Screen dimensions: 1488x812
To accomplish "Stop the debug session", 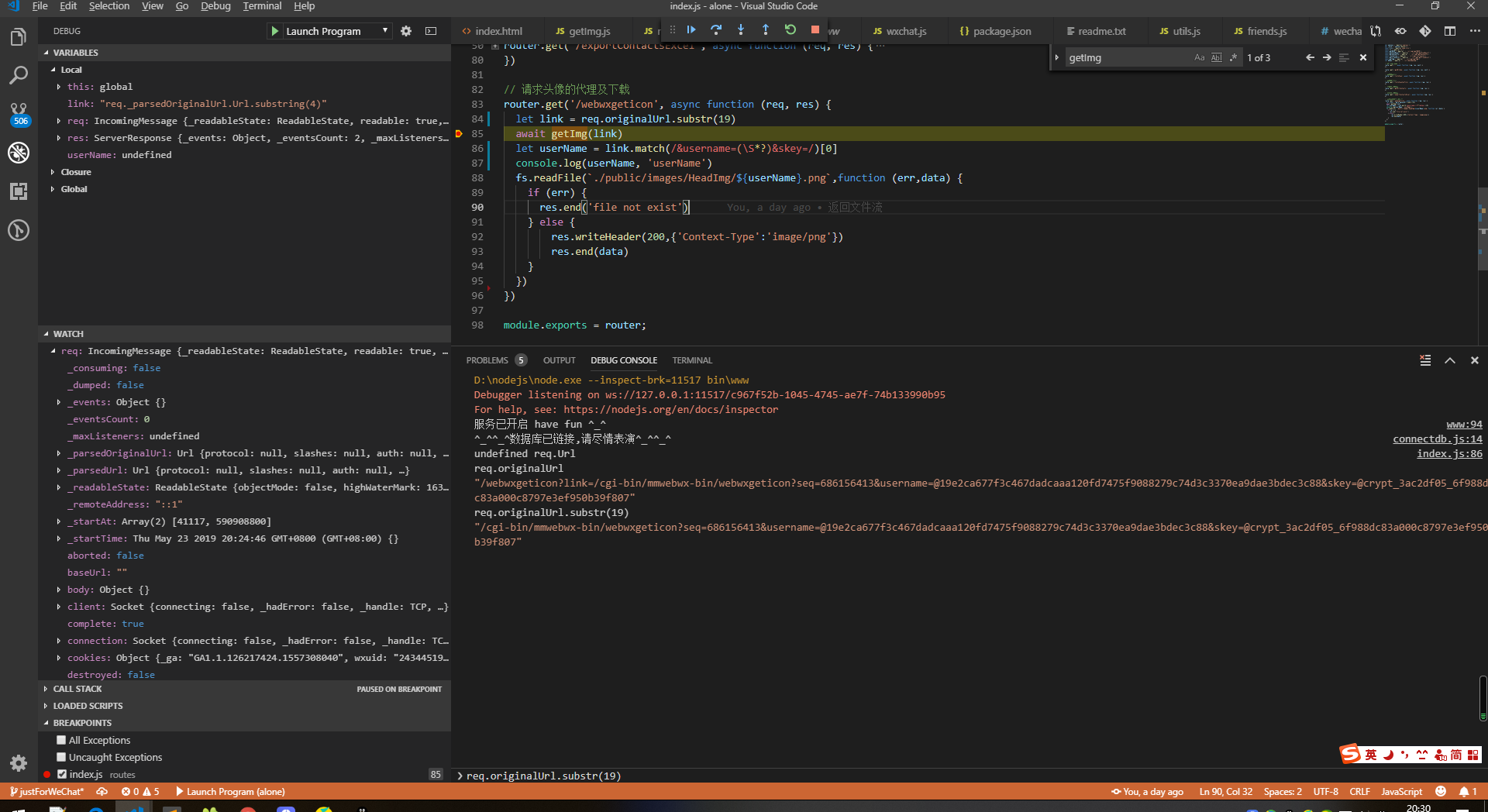I will click(x=815, y=29).
